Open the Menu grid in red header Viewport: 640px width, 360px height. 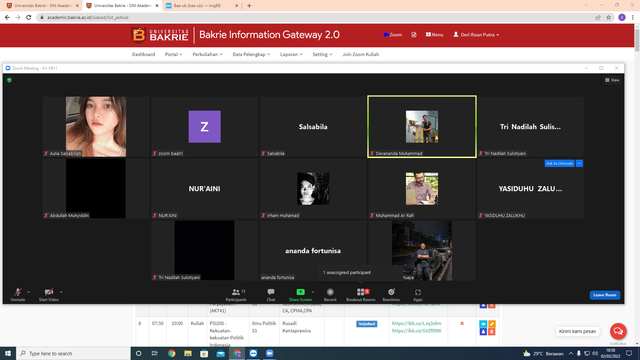pos(434,35)
